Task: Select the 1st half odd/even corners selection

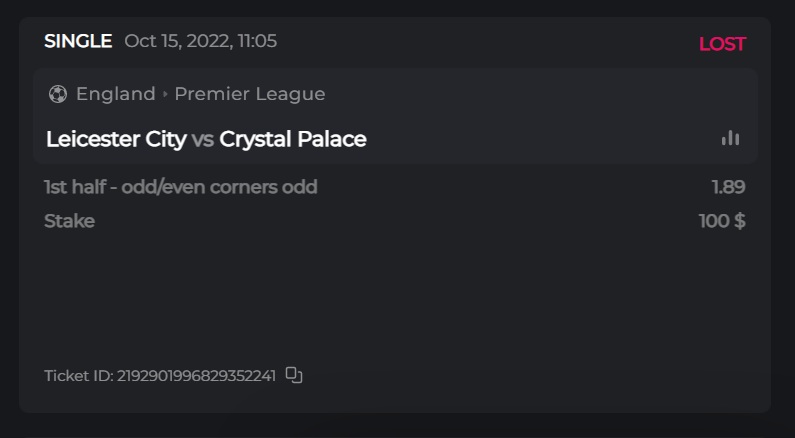Action: point(181,187)
